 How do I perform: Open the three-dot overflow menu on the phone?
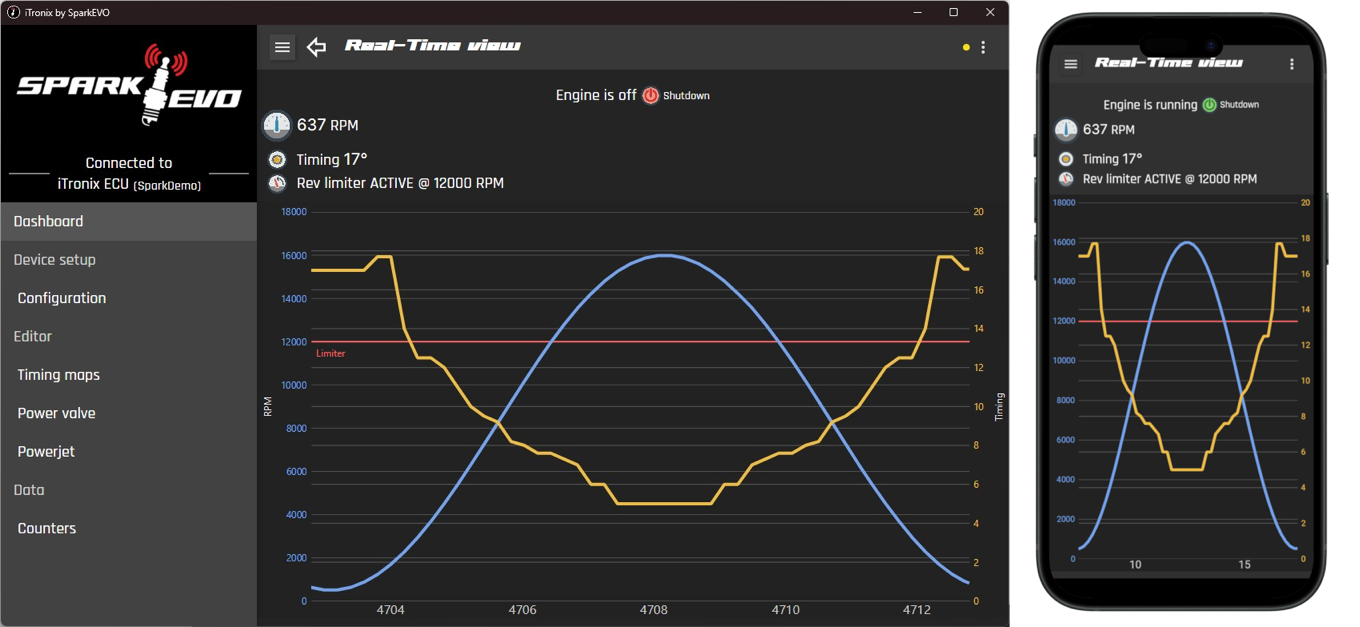tap(1292, 64)
